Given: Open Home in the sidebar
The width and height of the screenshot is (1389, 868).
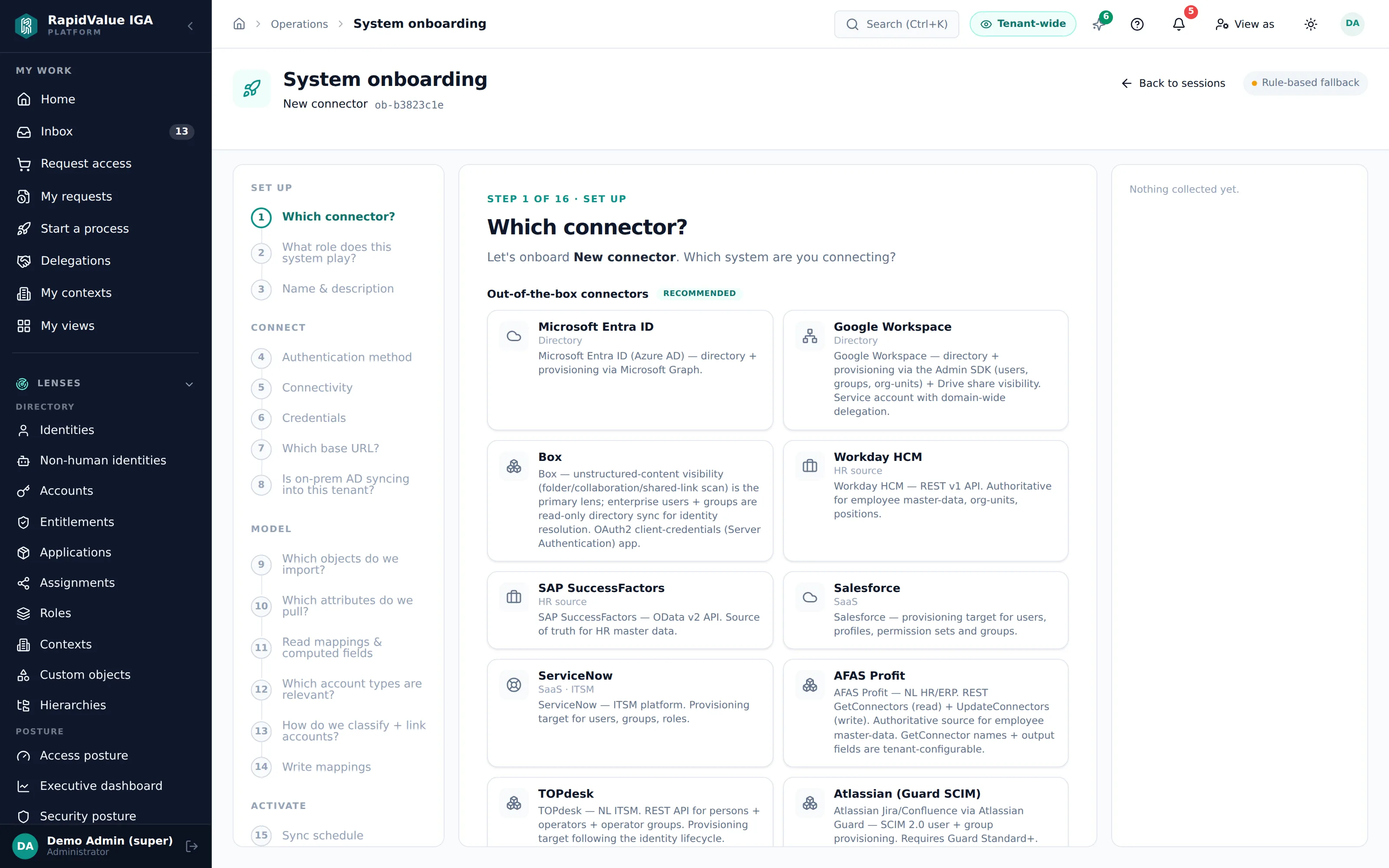Looking at the screenshot, I should [105, 99].
